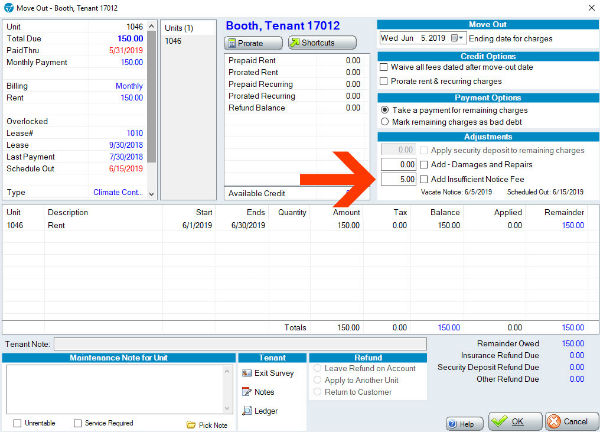The image size is (600, 432).
Task: Check Prorate rent & recurring charges
Action: pyautogui.click(x=384, y=81)
